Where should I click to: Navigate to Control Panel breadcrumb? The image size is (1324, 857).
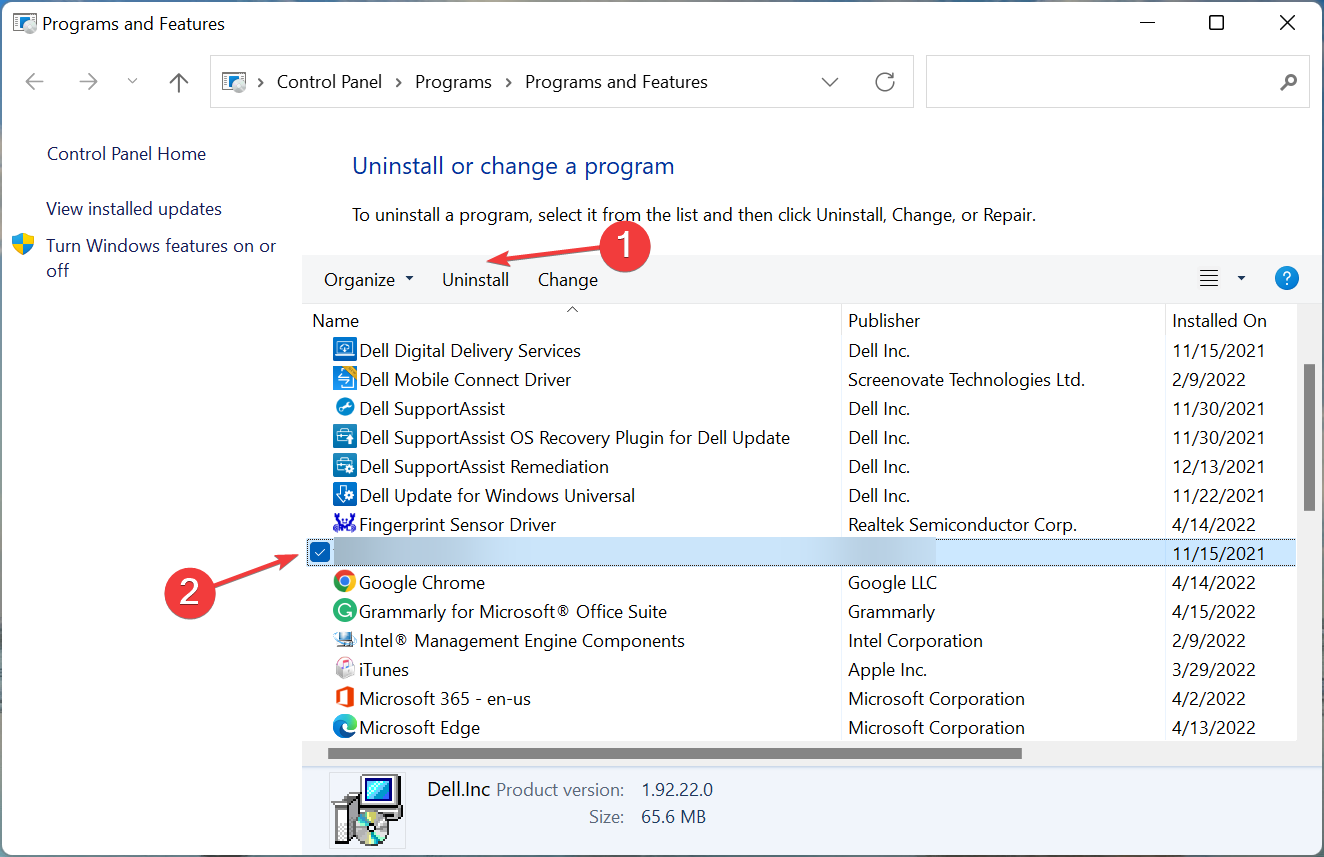[x=329, y=82]
